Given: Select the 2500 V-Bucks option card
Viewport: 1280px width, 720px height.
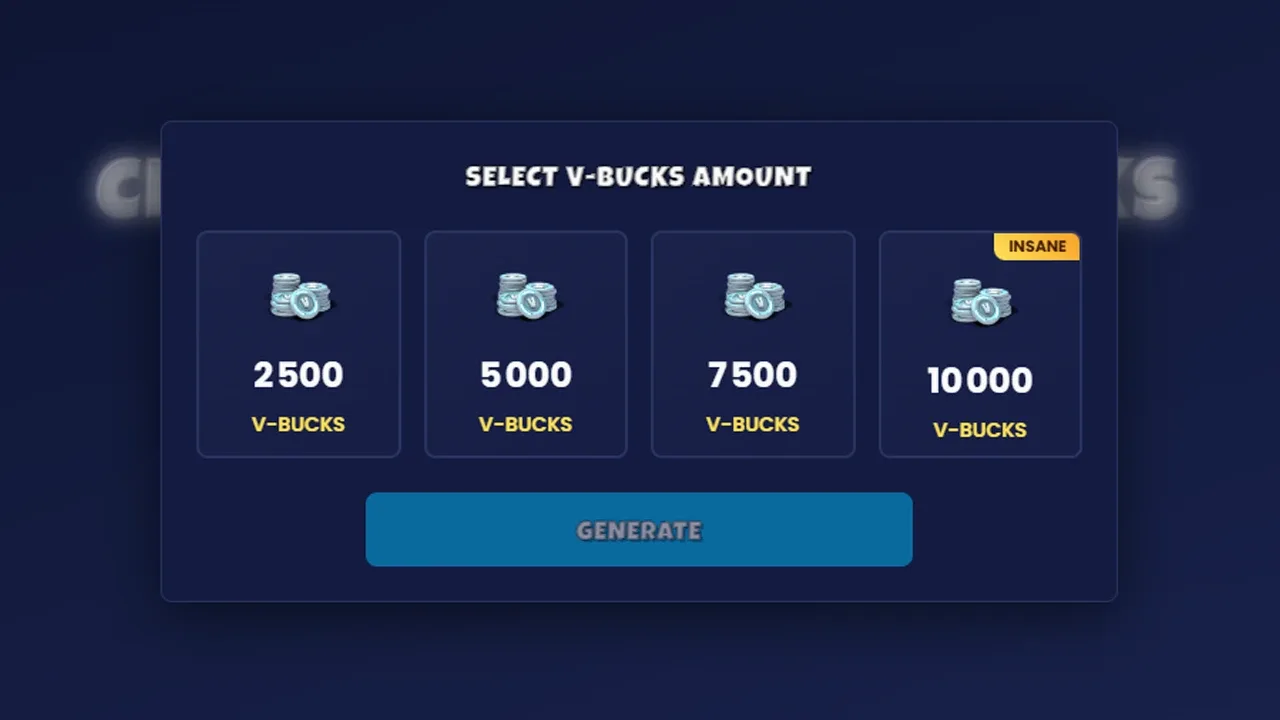Looking at the screenshot, I should coord(299,344).
